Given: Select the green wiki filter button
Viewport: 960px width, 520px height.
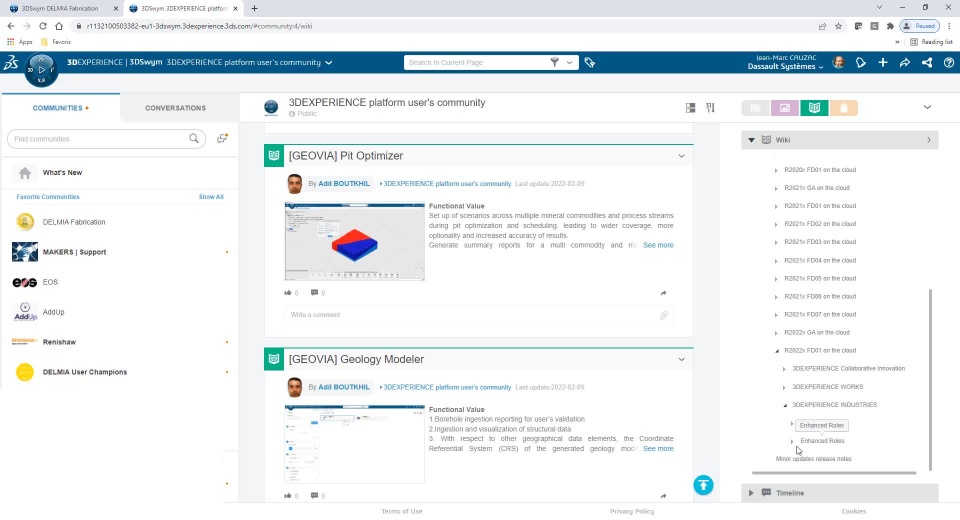Looking at the screenshot, I should 814,108.
